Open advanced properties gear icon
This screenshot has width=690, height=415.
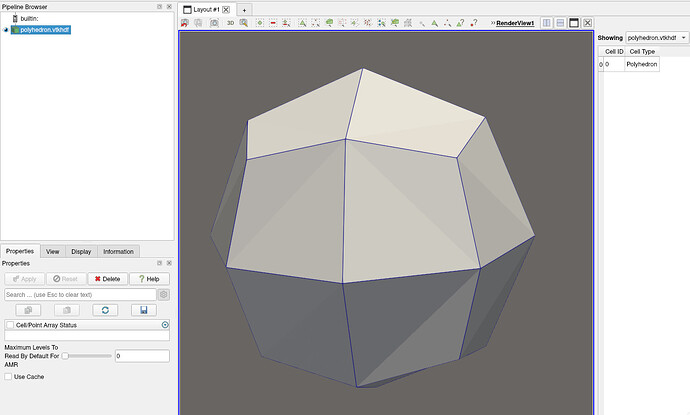[x=165, y=295]
